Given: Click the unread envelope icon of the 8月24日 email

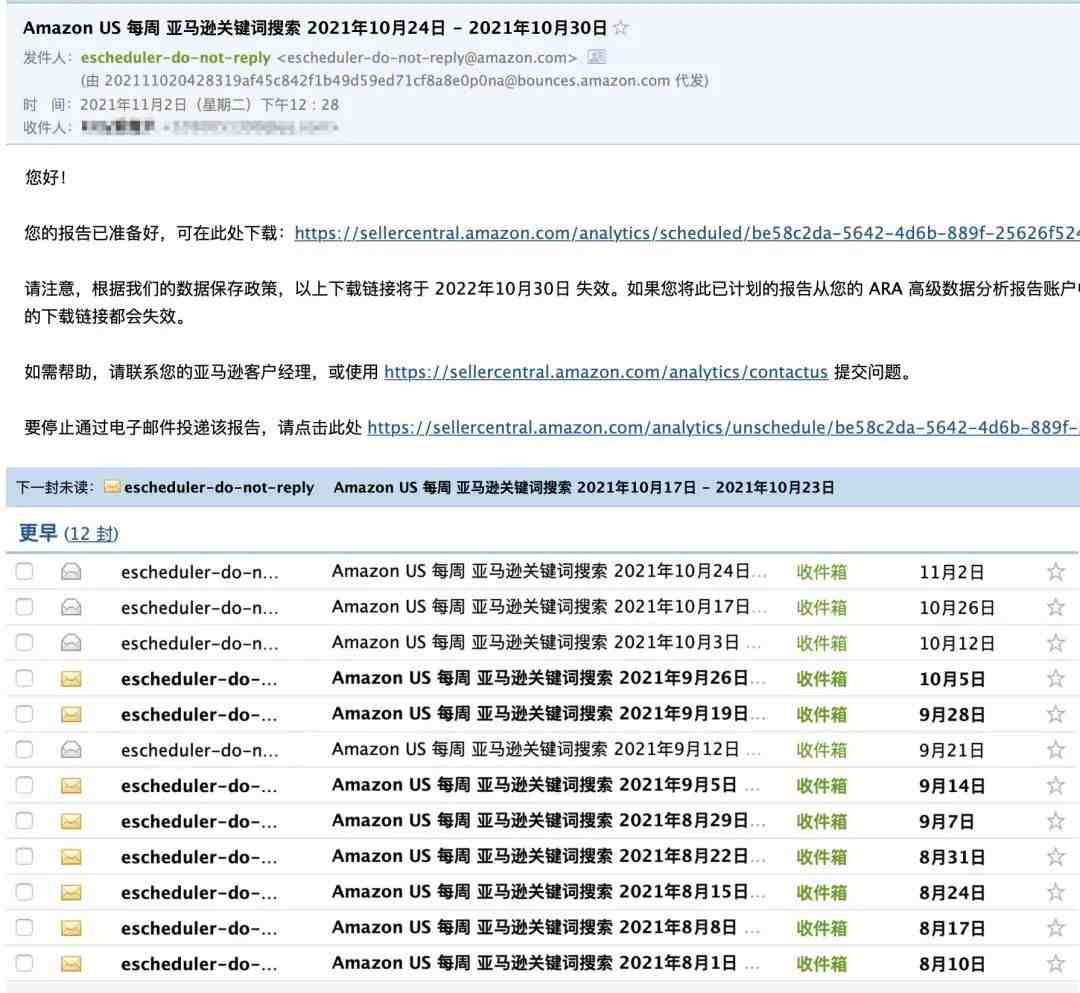Looking at the screenshot, I should point(71,892).
